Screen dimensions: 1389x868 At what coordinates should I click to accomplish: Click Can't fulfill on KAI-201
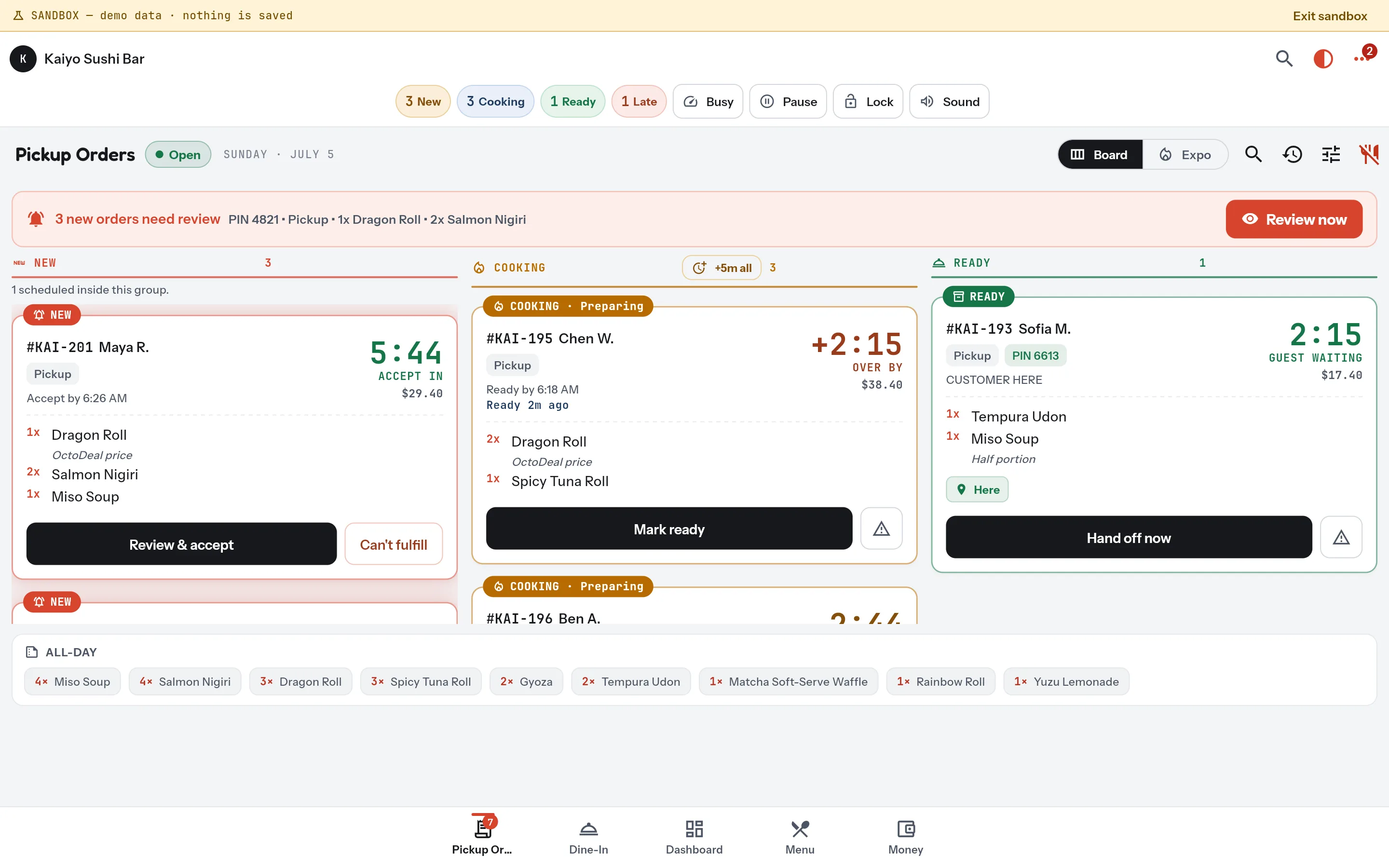click(x=393, y=544)
